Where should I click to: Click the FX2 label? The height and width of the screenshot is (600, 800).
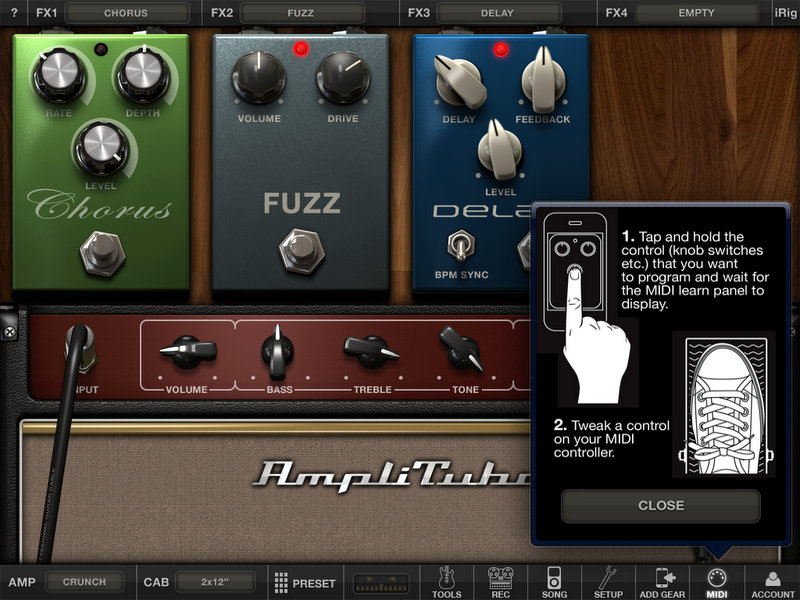click(222, 12)
